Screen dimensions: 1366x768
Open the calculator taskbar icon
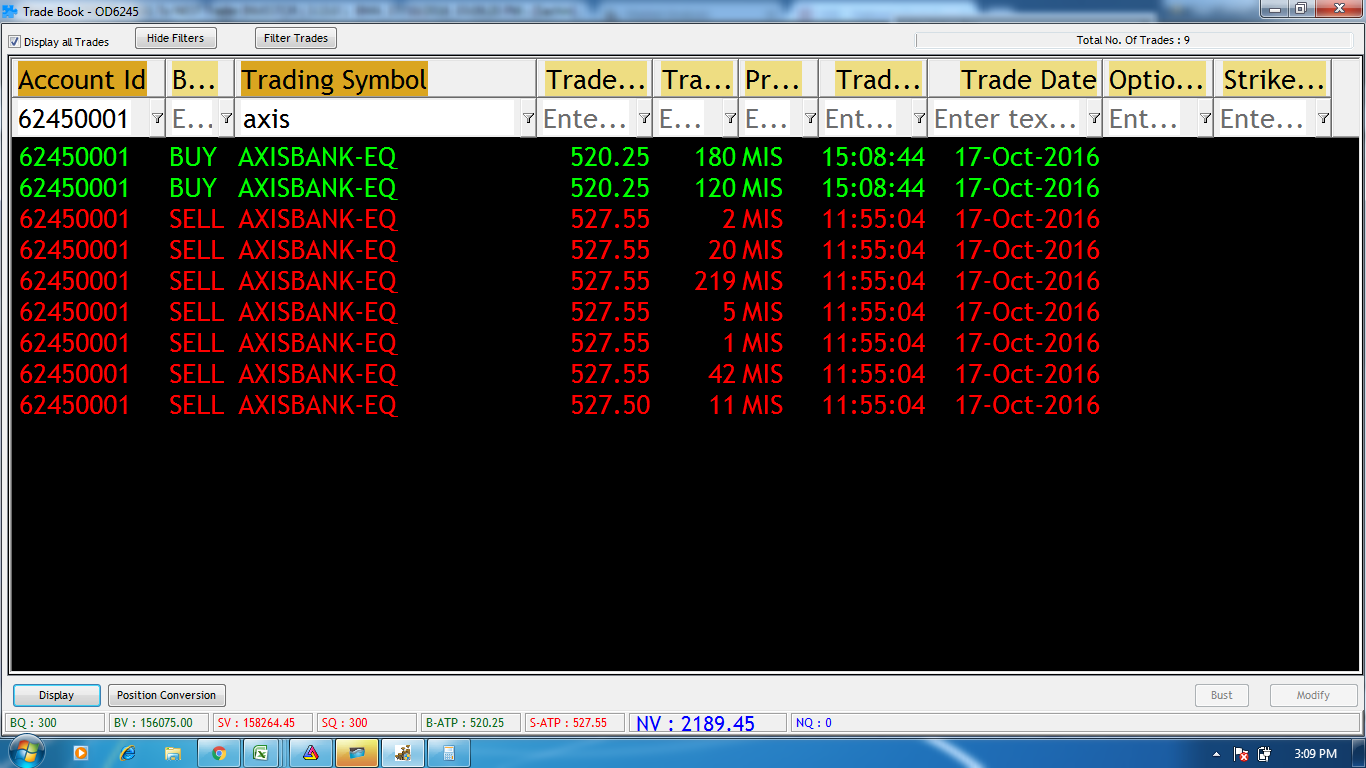click(x=449, y=753)
